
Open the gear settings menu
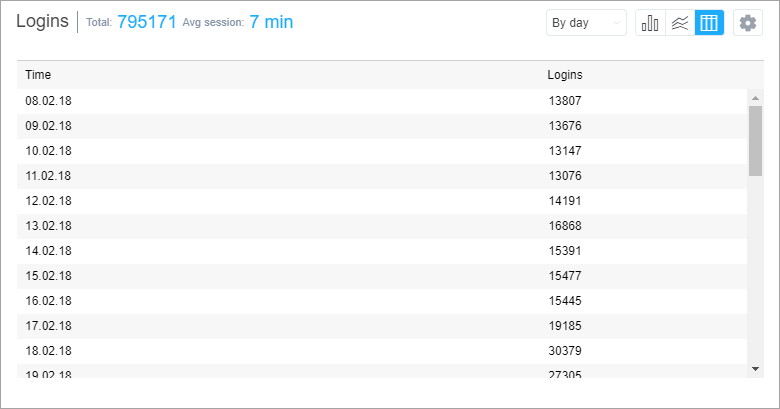click(748, 23)
